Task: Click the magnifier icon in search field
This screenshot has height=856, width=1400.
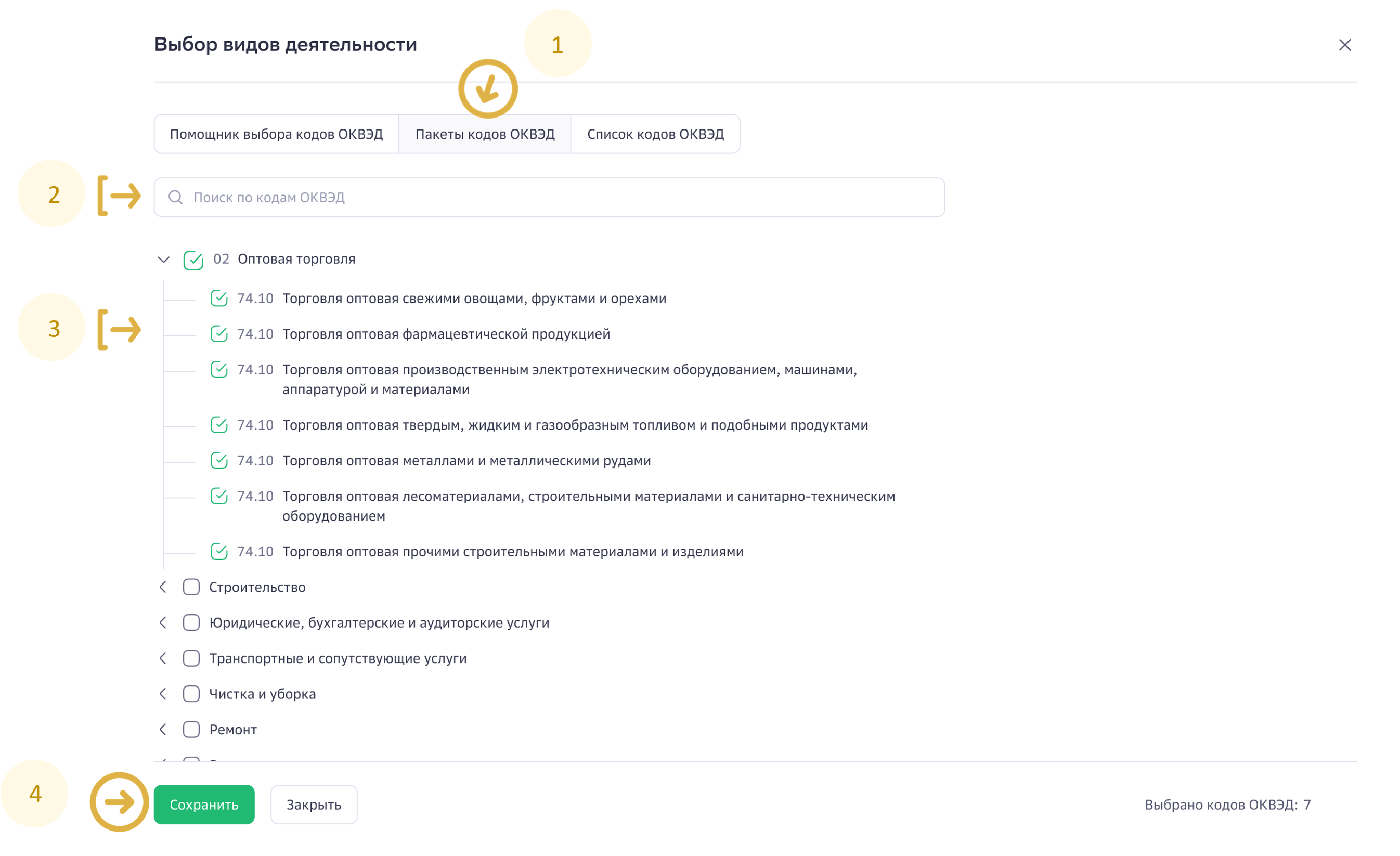Action: [176, 197]
